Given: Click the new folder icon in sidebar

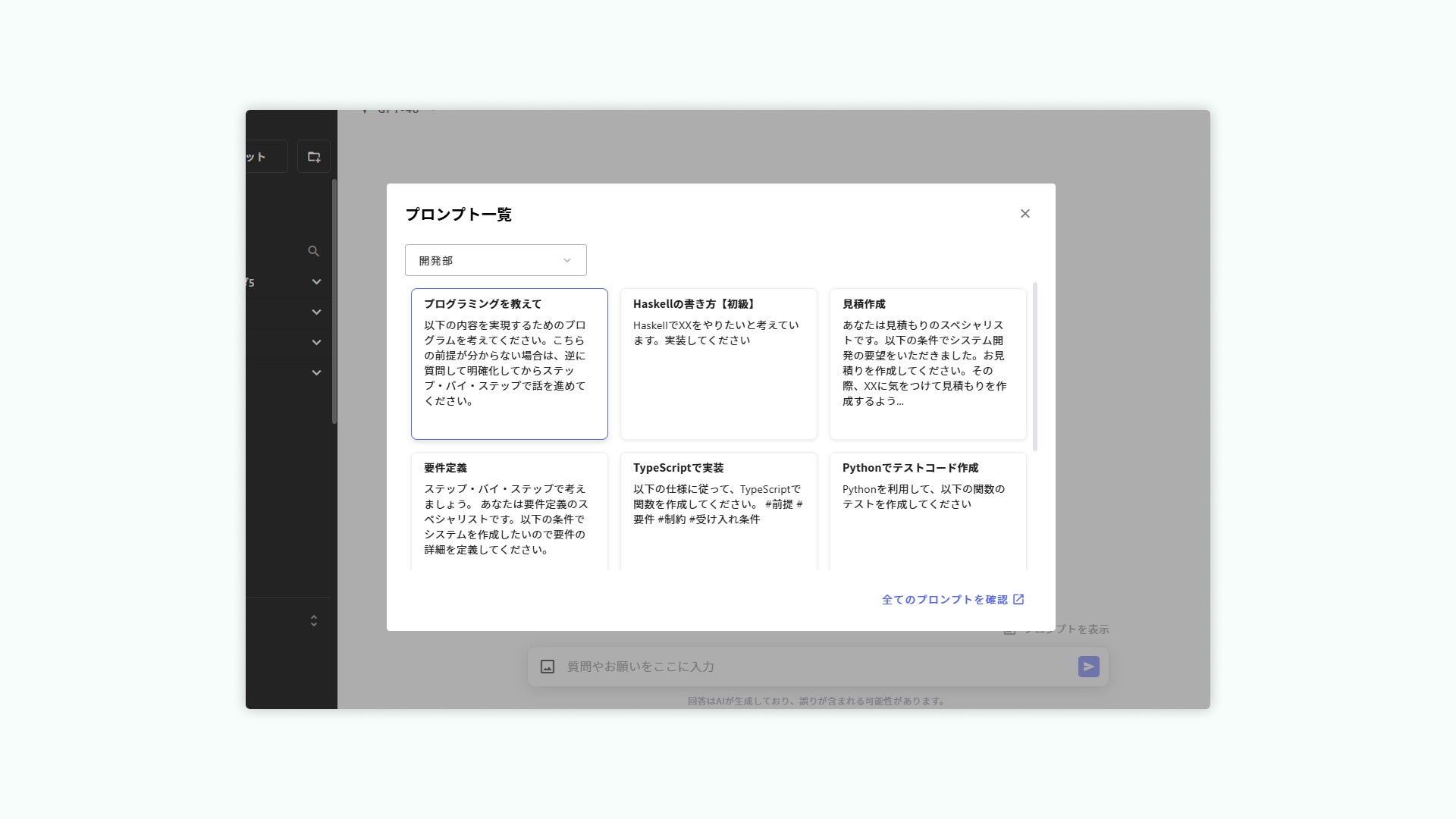Looking at the screenshot, I should click(314, 157).
